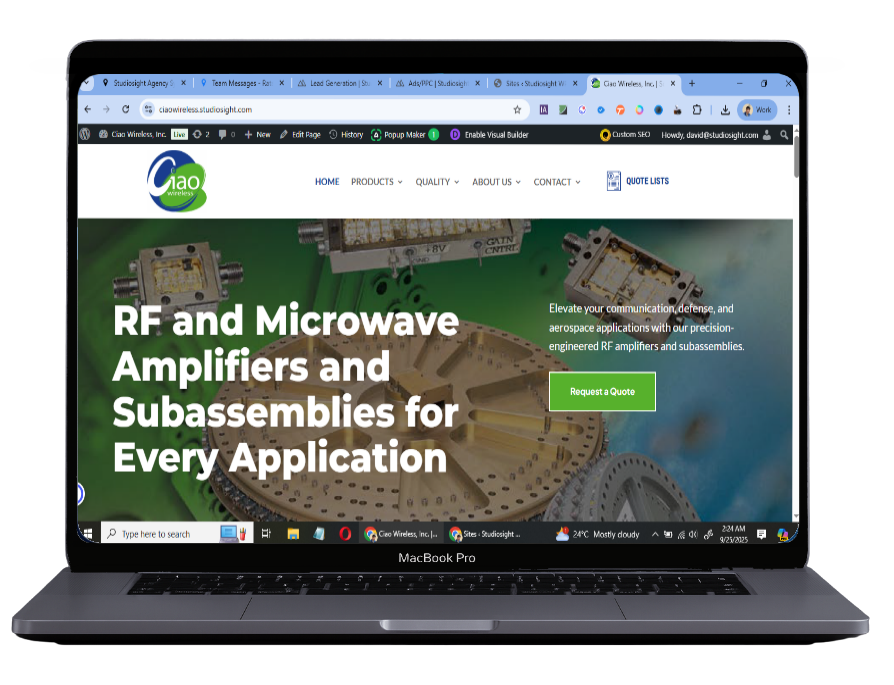Open the CONTACT dropdown menu

click(556, 182)
